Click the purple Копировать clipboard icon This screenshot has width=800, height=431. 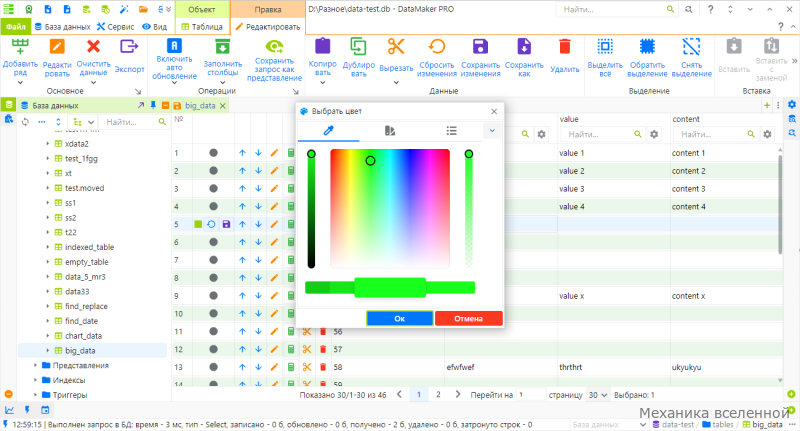(x=322, y=46)
